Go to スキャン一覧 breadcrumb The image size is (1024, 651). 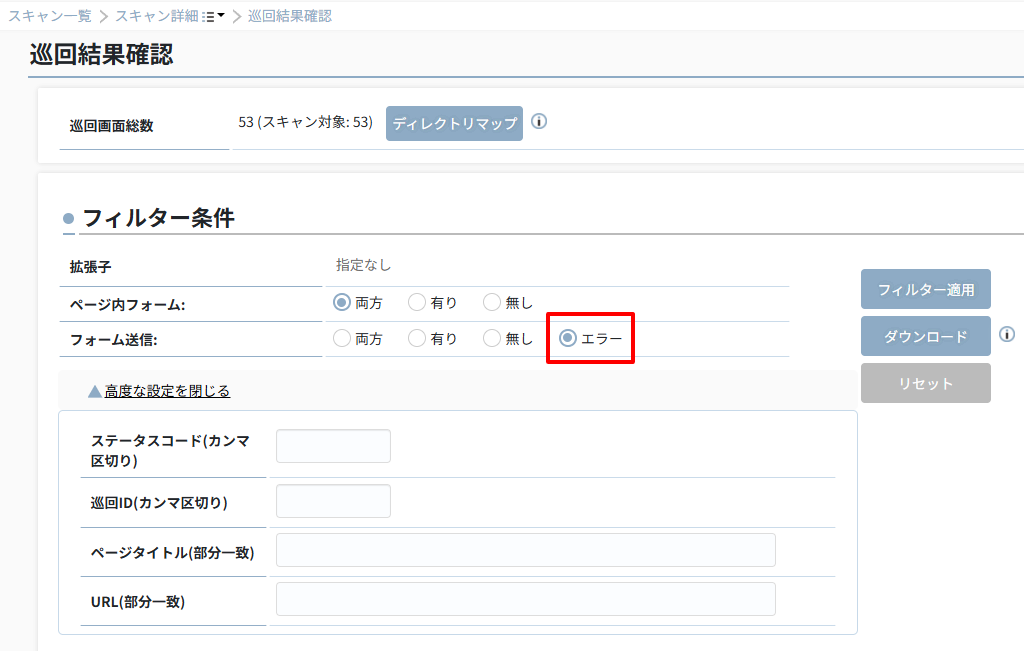tap(50, 16)
